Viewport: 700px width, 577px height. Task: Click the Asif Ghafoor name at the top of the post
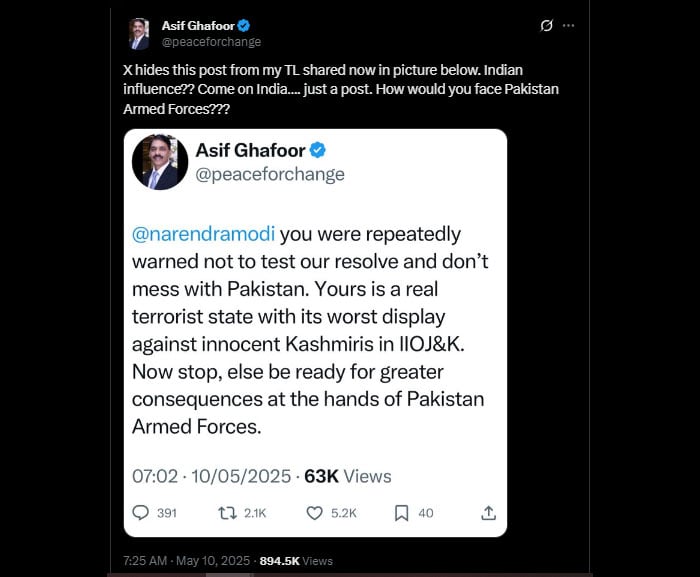(x=198, y=26)
